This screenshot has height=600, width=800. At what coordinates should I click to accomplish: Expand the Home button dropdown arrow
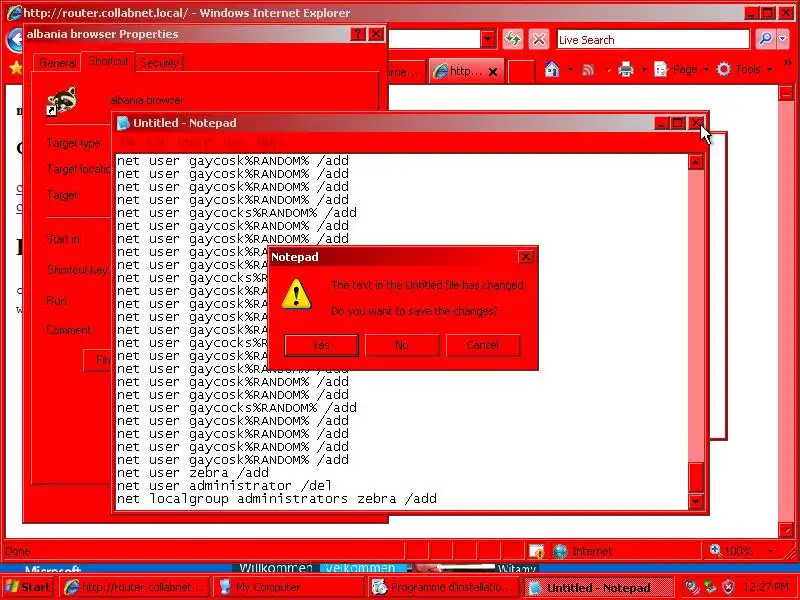click(x=570, y=69)
